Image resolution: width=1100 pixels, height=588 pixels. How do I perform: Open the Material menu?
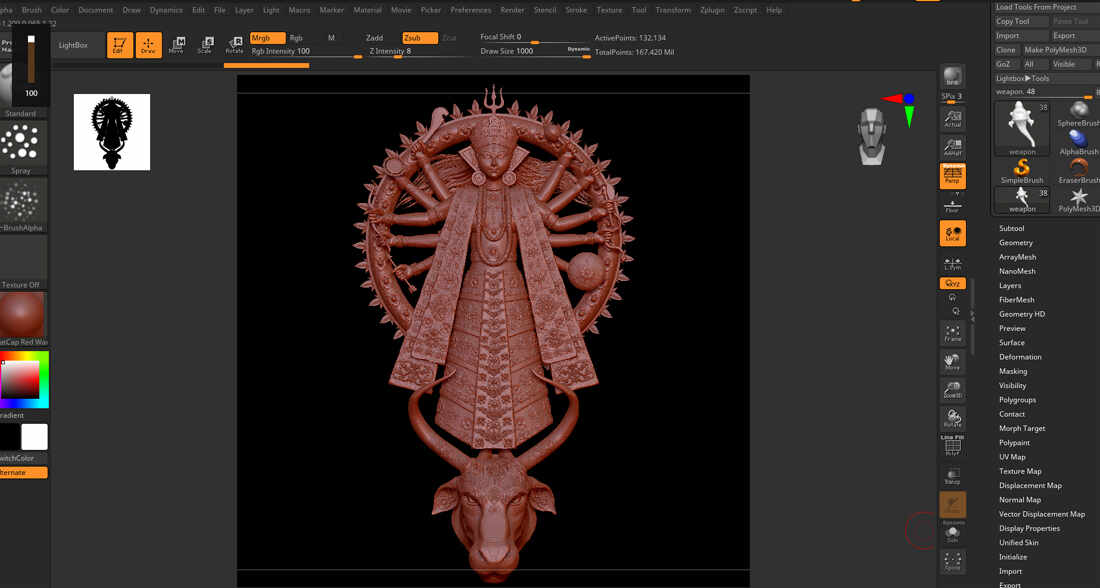click(x=368, y=10)
